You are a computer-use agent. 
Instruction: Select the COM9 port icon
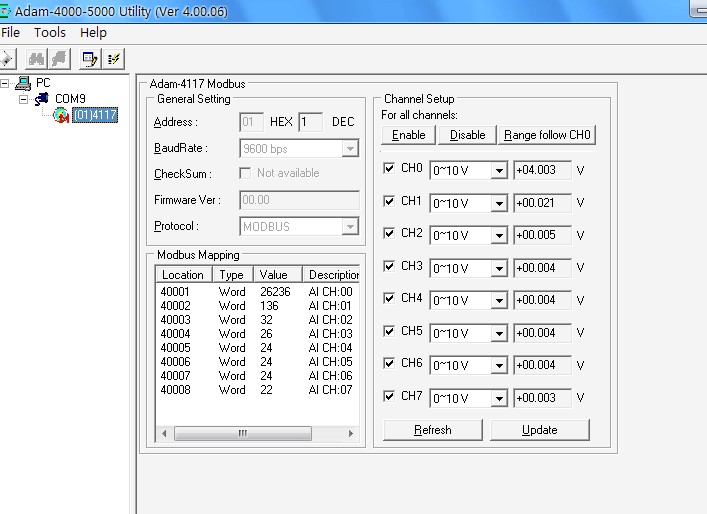click(x=43, y=99)
